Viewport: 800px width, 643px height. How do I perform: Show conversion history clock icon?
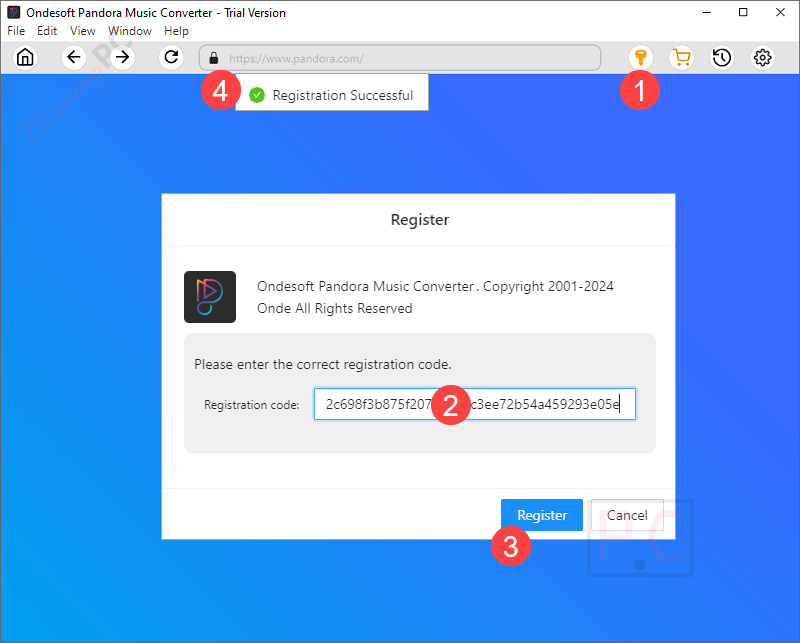pos(722,57)
